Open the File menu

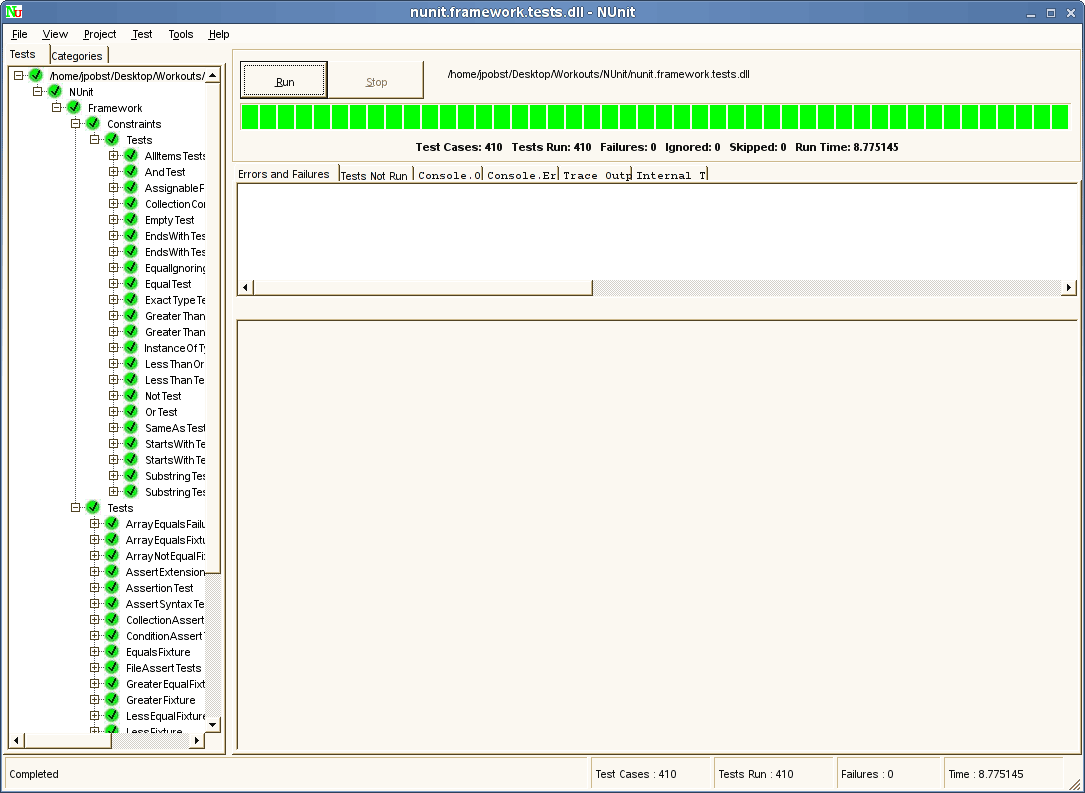click(19, 34)
